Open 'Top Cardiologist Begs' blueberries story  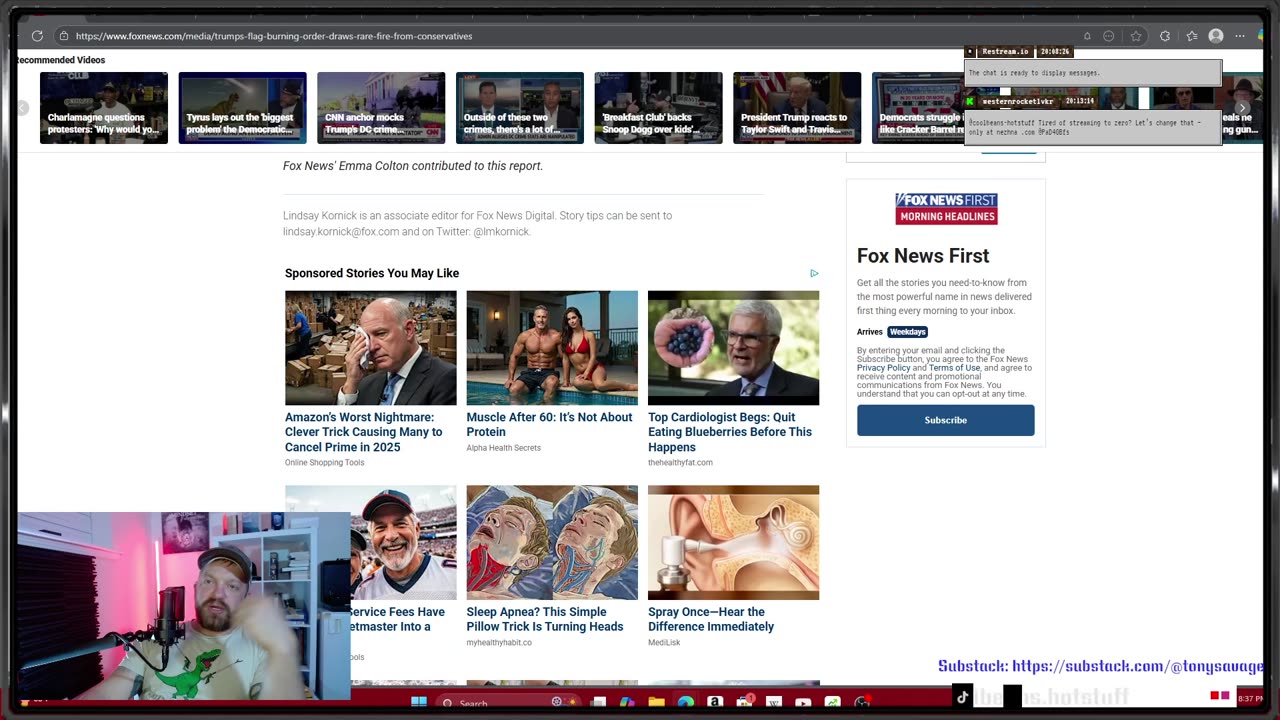coord(730,432)
